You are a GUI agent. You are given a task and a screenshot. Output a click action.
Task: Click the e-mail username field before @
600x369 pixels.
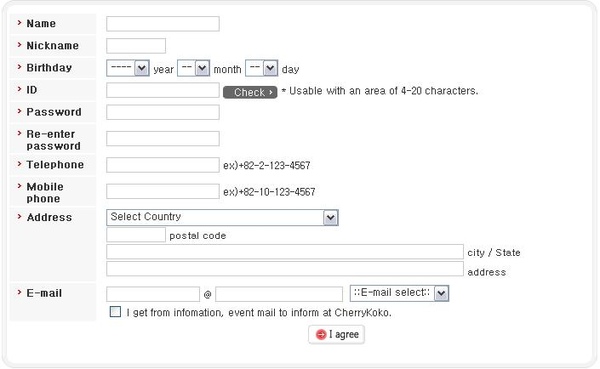(153, 294)
